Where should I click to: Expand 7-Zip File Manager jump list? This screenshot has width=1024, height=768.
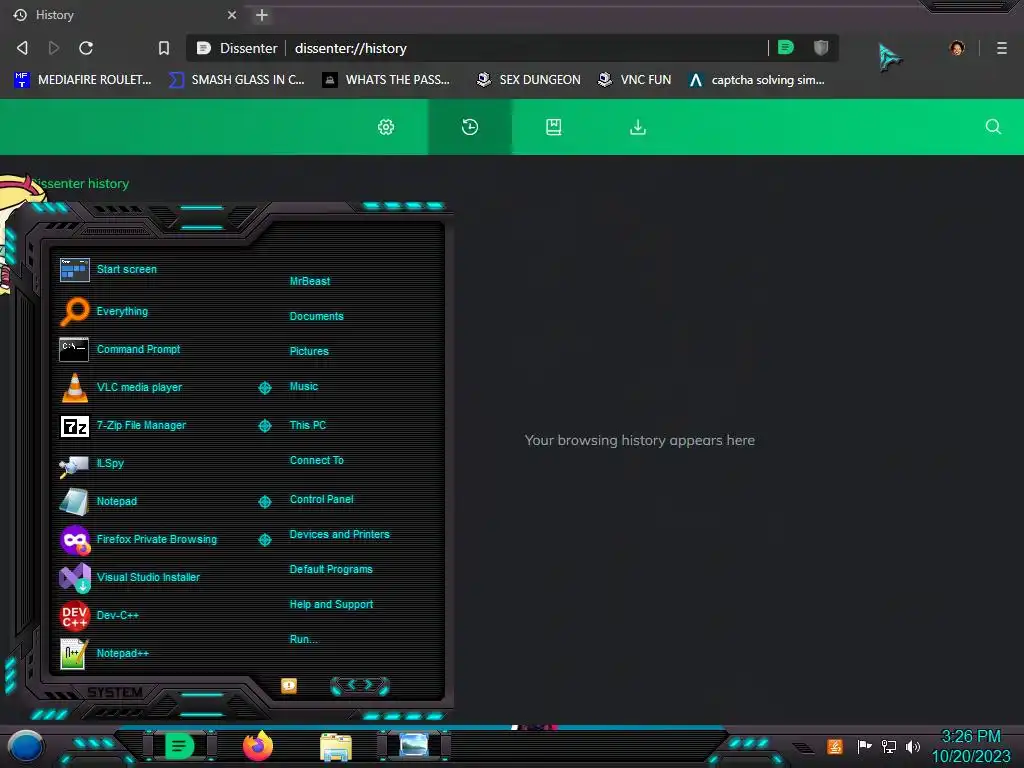(264, 426)
